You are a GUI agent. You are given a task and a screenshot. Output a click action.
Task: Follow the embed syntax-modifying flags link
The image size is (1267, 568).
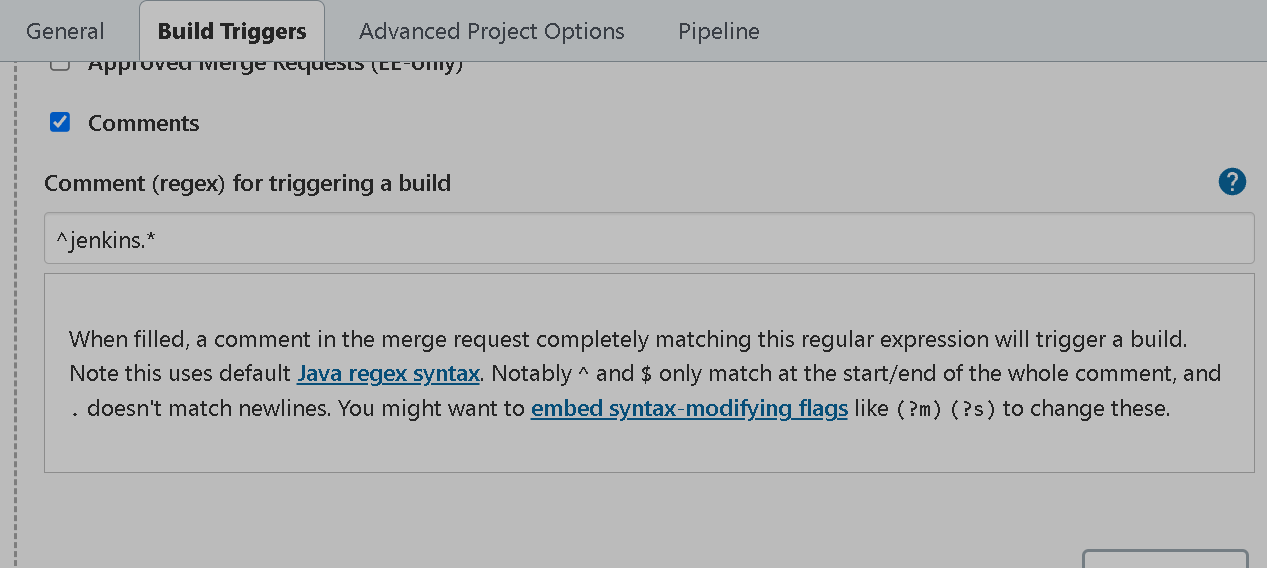click(689, 408)
